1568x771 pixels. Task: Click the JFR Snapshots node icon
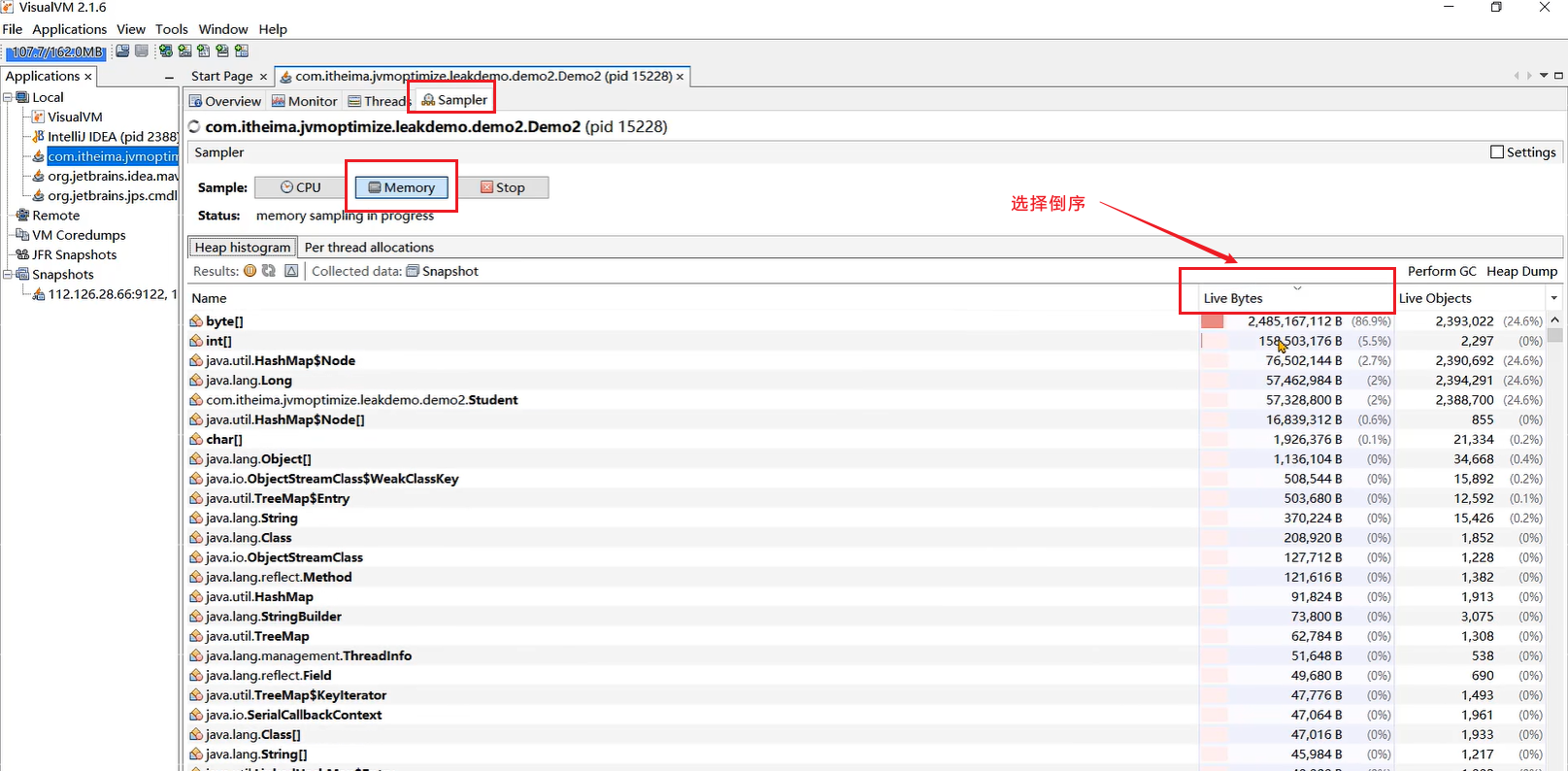click(x=22, y=254)
